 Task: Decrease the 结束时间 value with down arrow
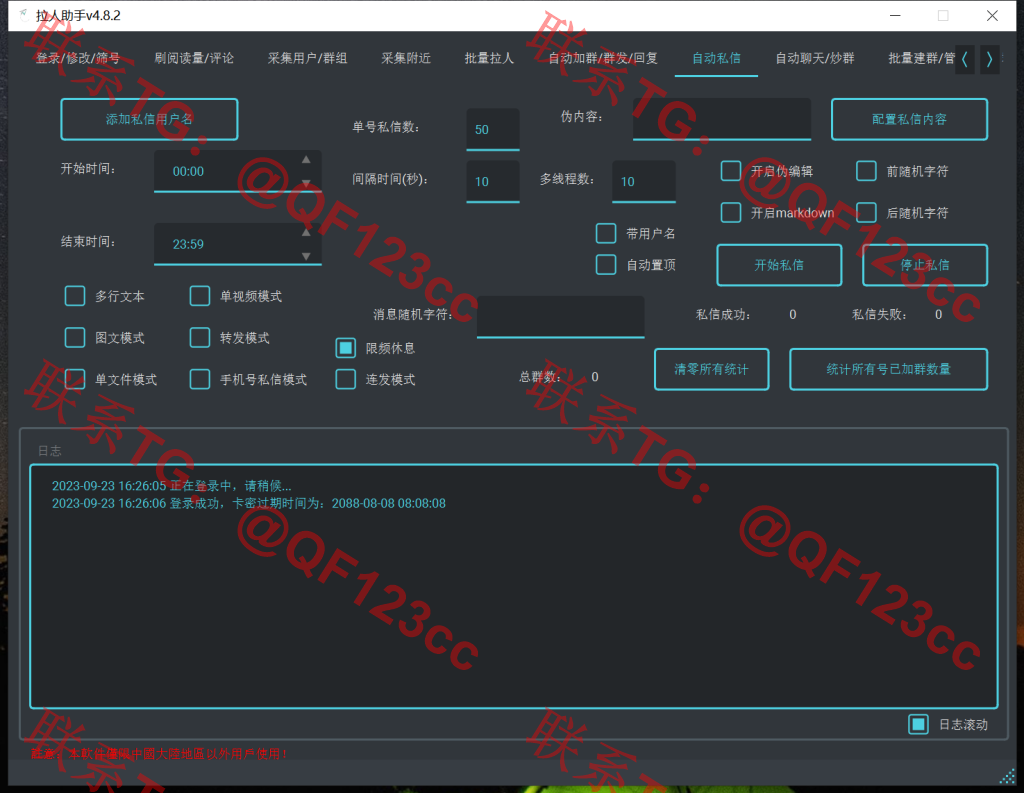306,256
